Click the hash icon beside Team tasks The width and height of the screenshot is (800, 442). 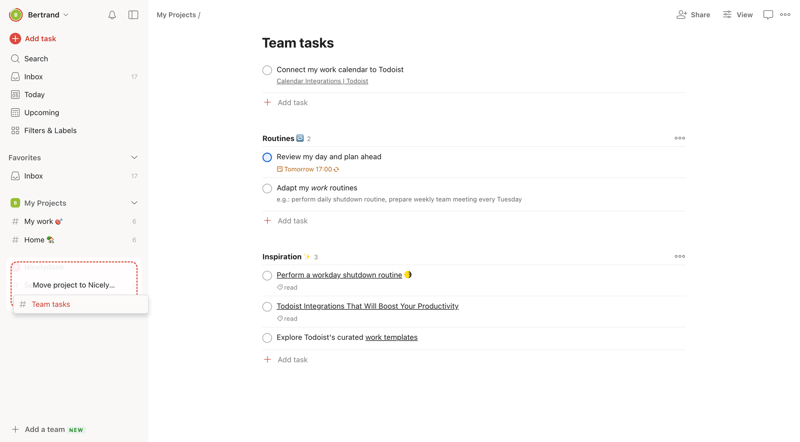click(23, 304)
